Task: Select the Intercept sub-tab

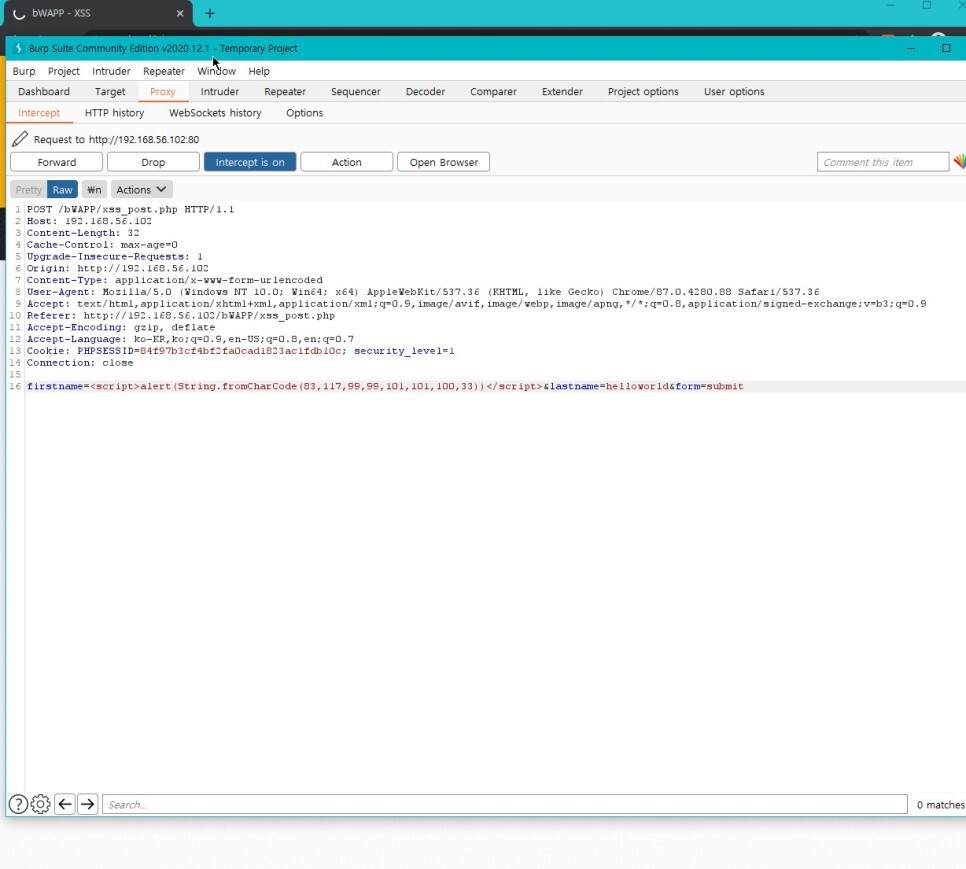Action: coord(39,113)
